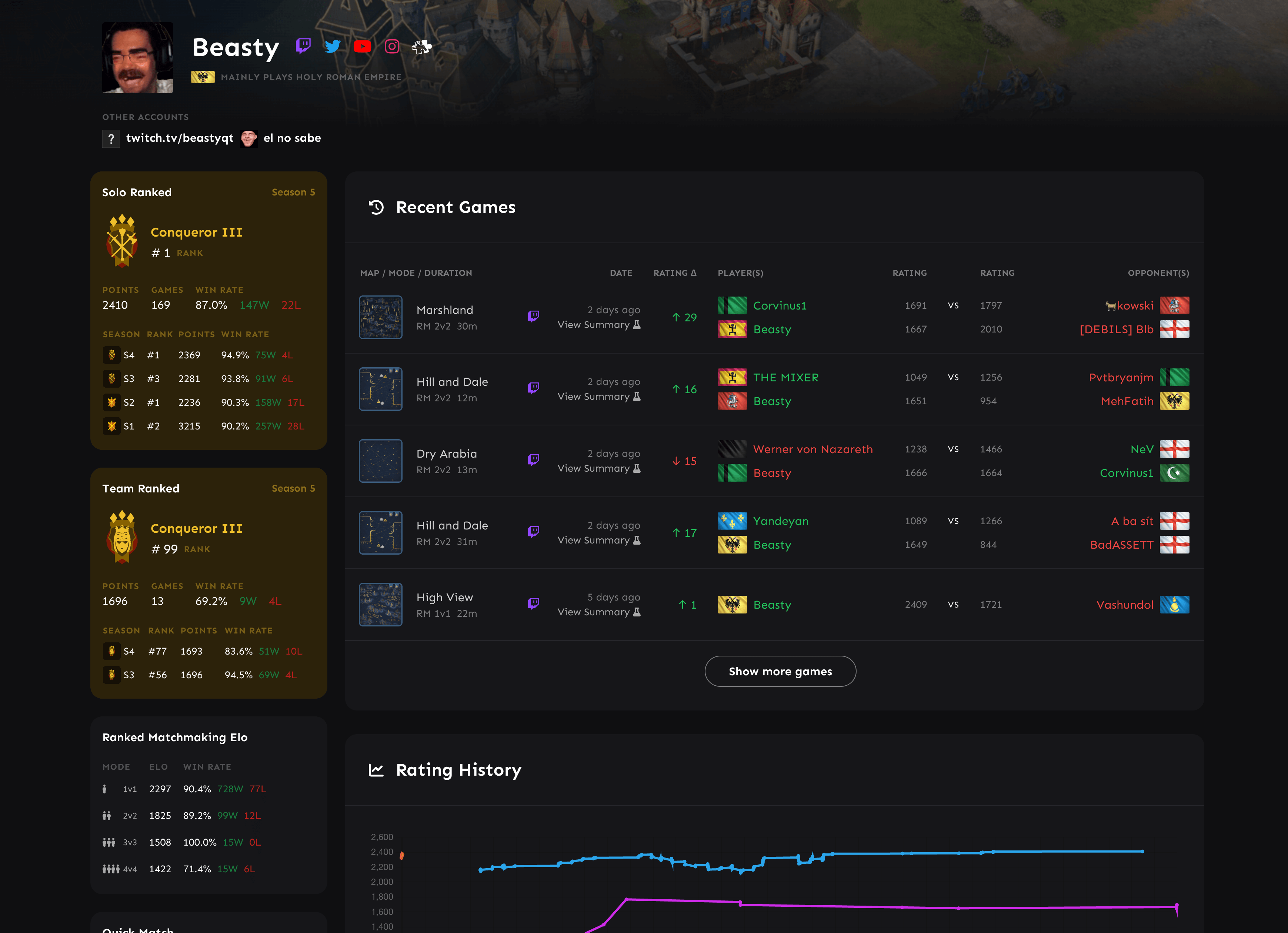
Task: Open opponent Vashundol's profile
Action: (x=1124, y=605)
